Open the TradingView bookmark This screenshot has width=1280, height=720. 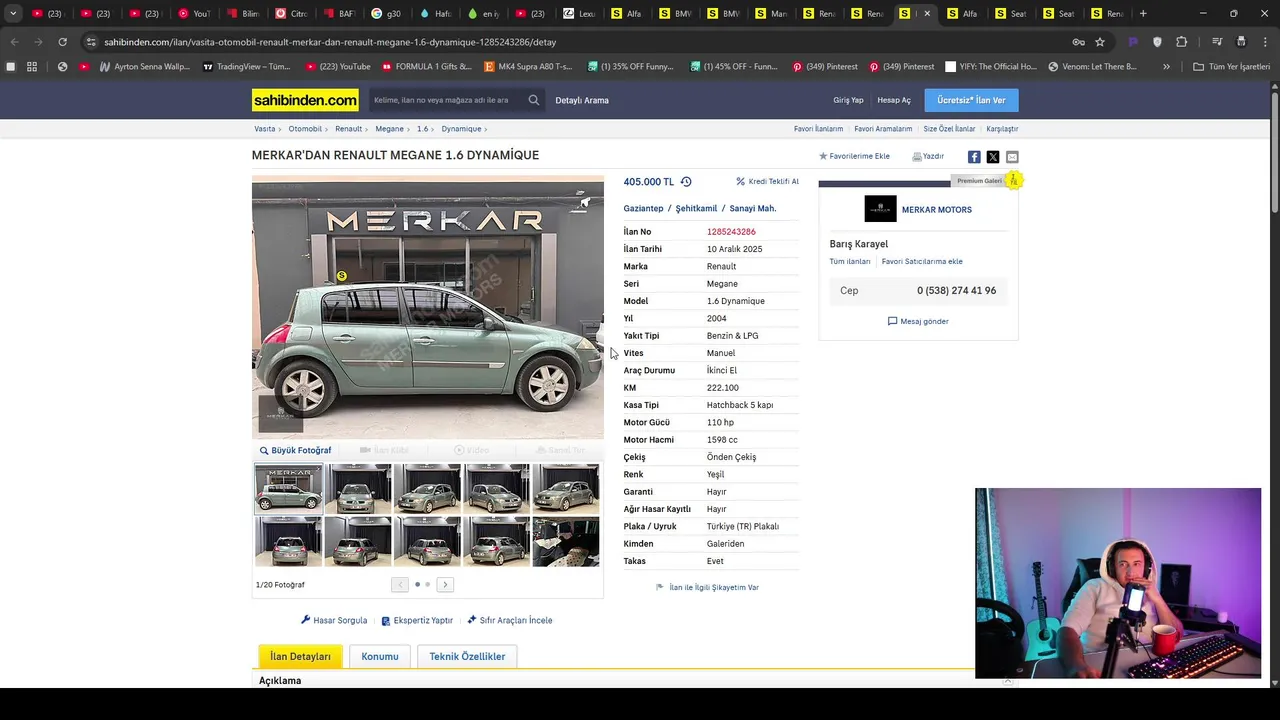(246, 67)
